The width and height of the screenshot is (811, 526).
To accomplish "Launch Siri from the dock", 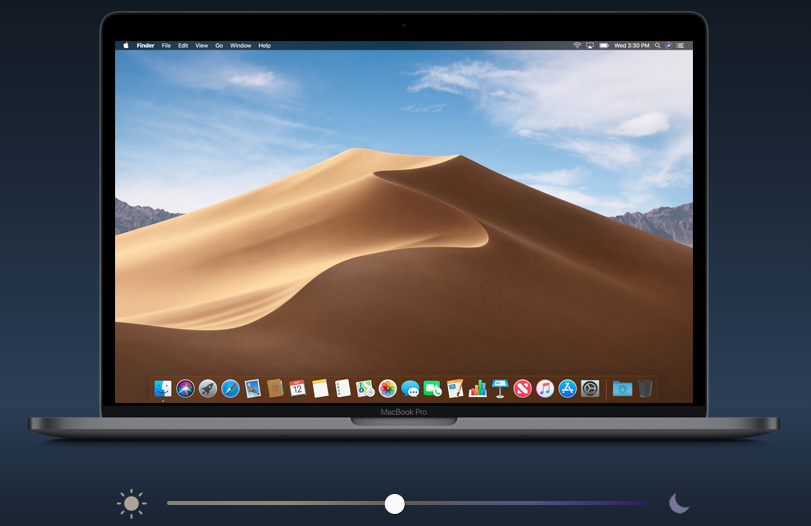I will [186, 388].
